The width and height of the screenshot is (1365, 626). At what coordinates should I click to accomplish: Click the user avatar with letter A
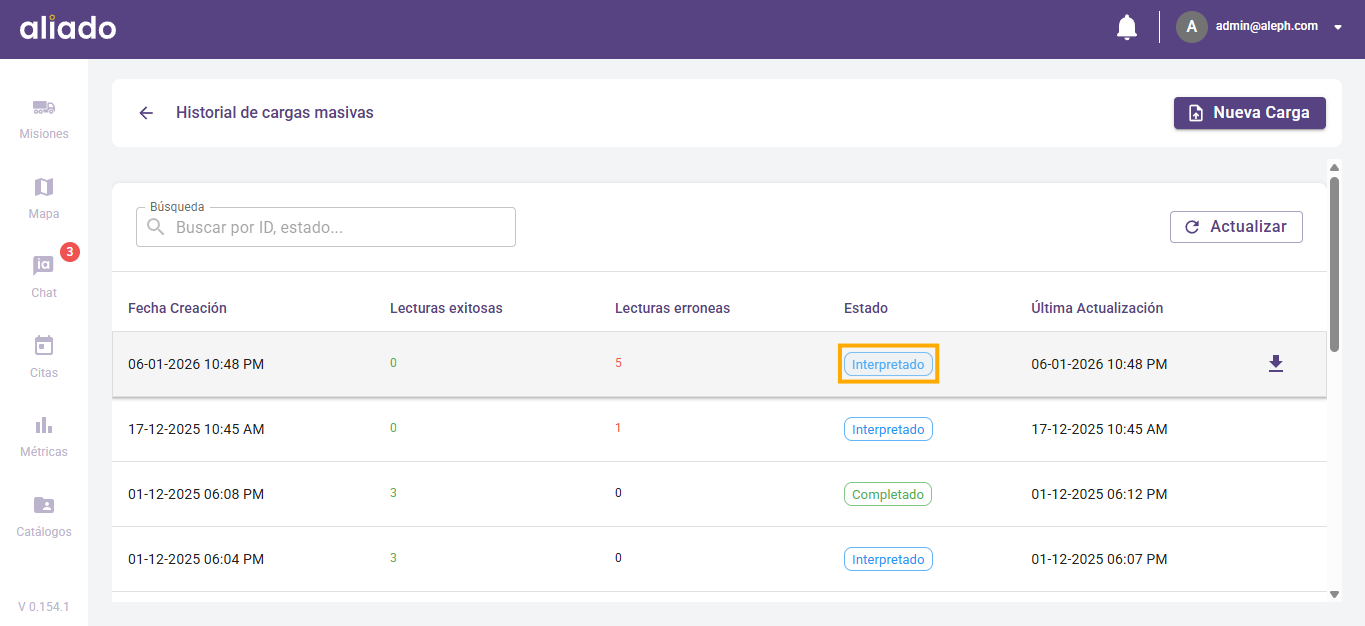pyautogui.click(x=1191, y=27)
